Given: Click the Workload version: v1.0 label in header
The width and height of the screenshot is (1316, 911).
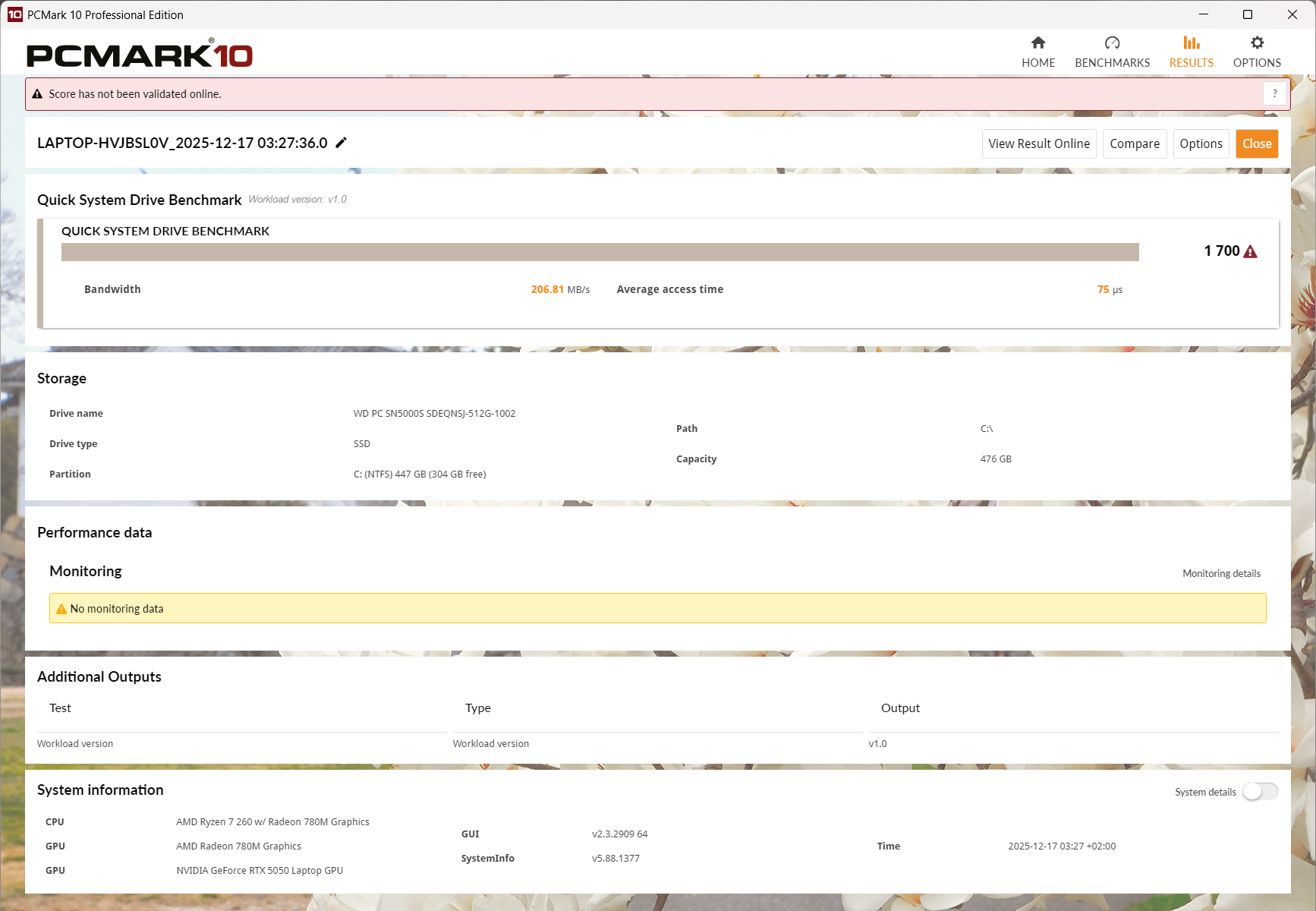Looking at the screenshot, I should [298, 200].
